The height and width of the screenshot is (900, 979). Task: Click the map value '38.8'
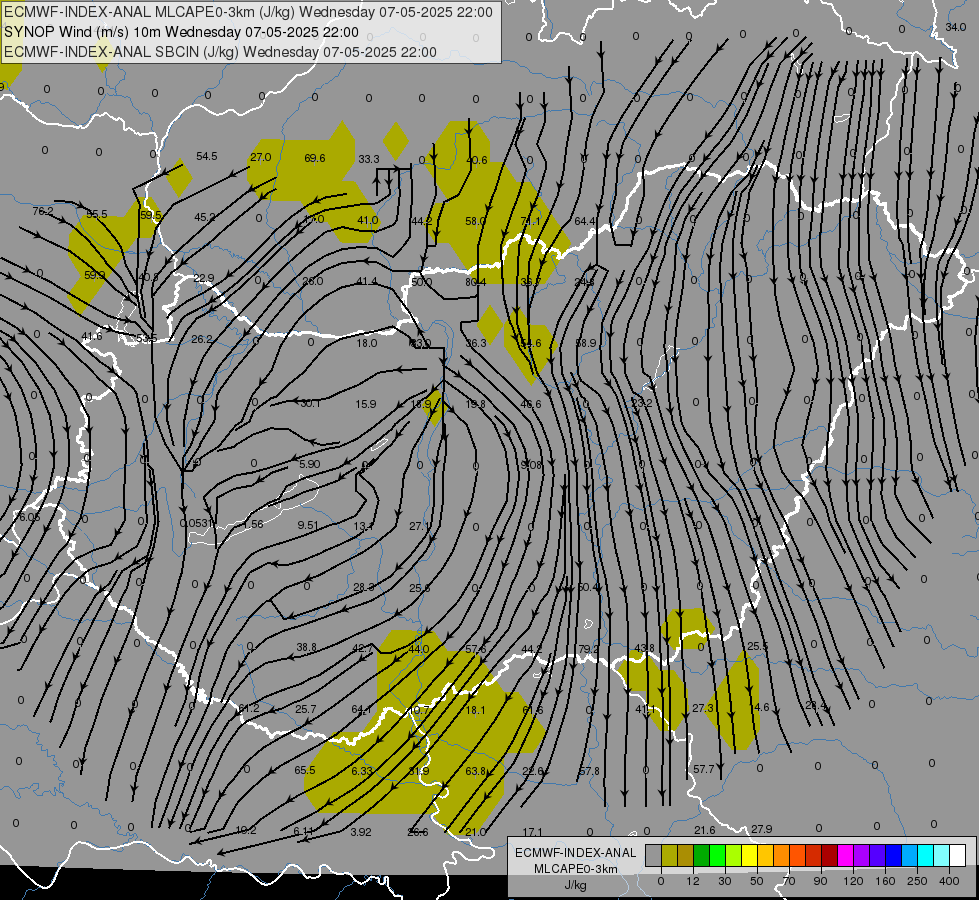click(x=307, y=648)
